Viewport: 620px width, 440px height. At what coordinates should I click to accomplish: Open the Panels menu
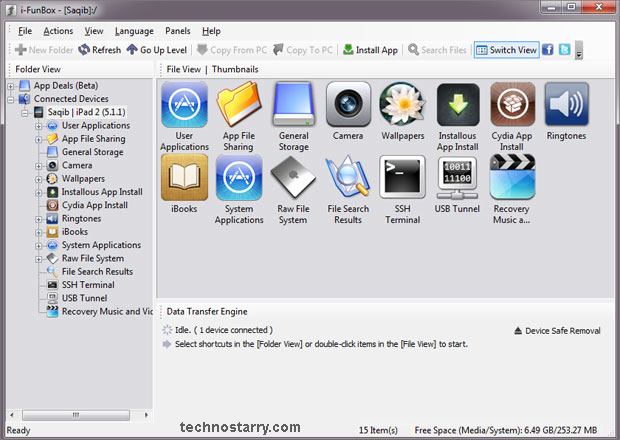pos(178,31)
